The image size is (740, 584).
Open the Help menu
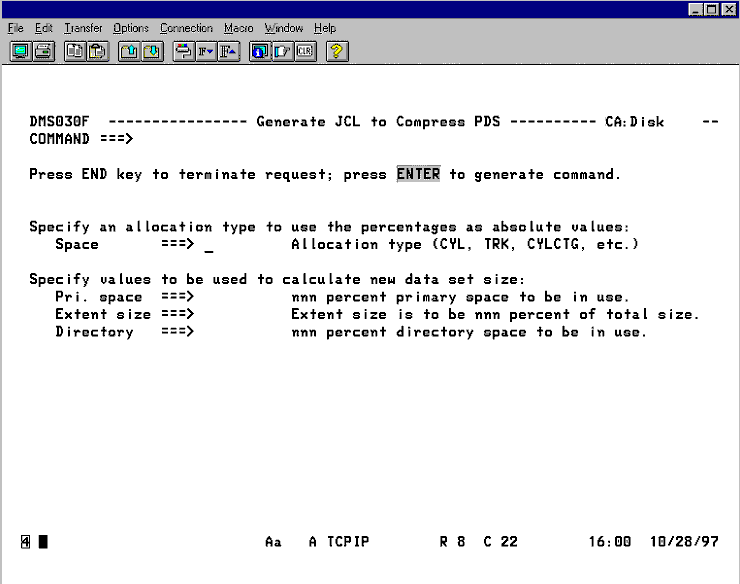(325, 28)
